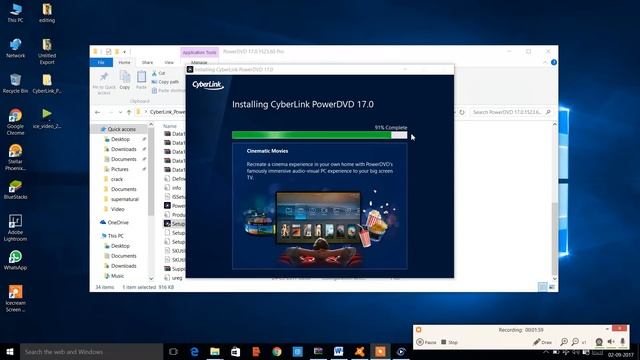Toggle system audio speaker in recorder

(x=611, y=342)
